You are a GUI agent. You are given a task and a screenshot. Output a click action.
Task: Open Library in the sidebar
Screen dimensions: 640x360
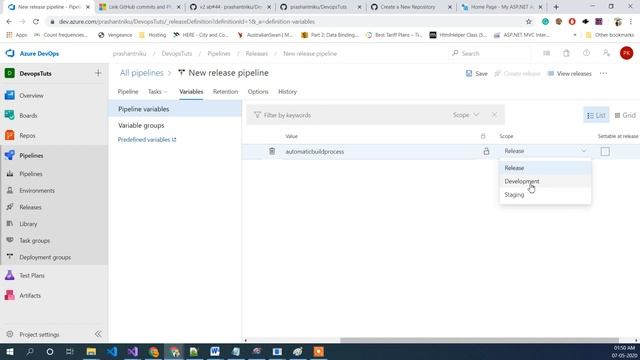(x=28, y=224)
